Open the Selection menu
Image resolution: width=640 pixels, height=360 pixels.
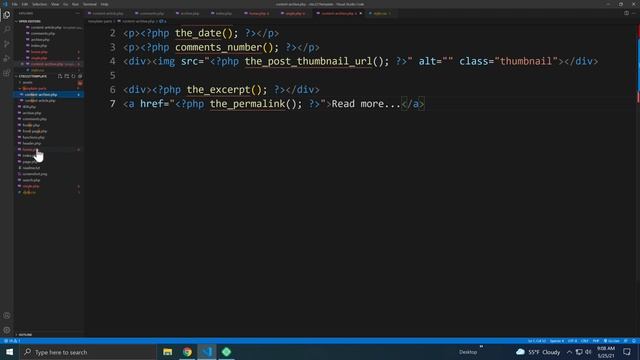pyautogui.click(x=40, y=4)
